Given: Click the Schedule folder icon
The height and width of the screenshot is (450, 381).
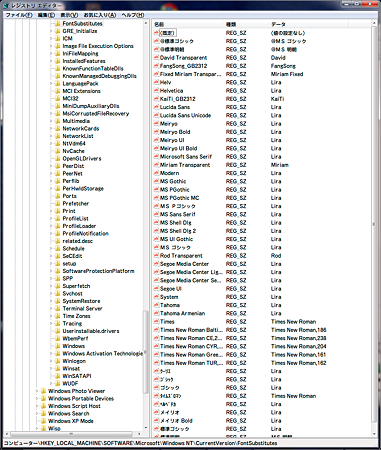Looking at the screenshot, I should click(x=58, y=249).
